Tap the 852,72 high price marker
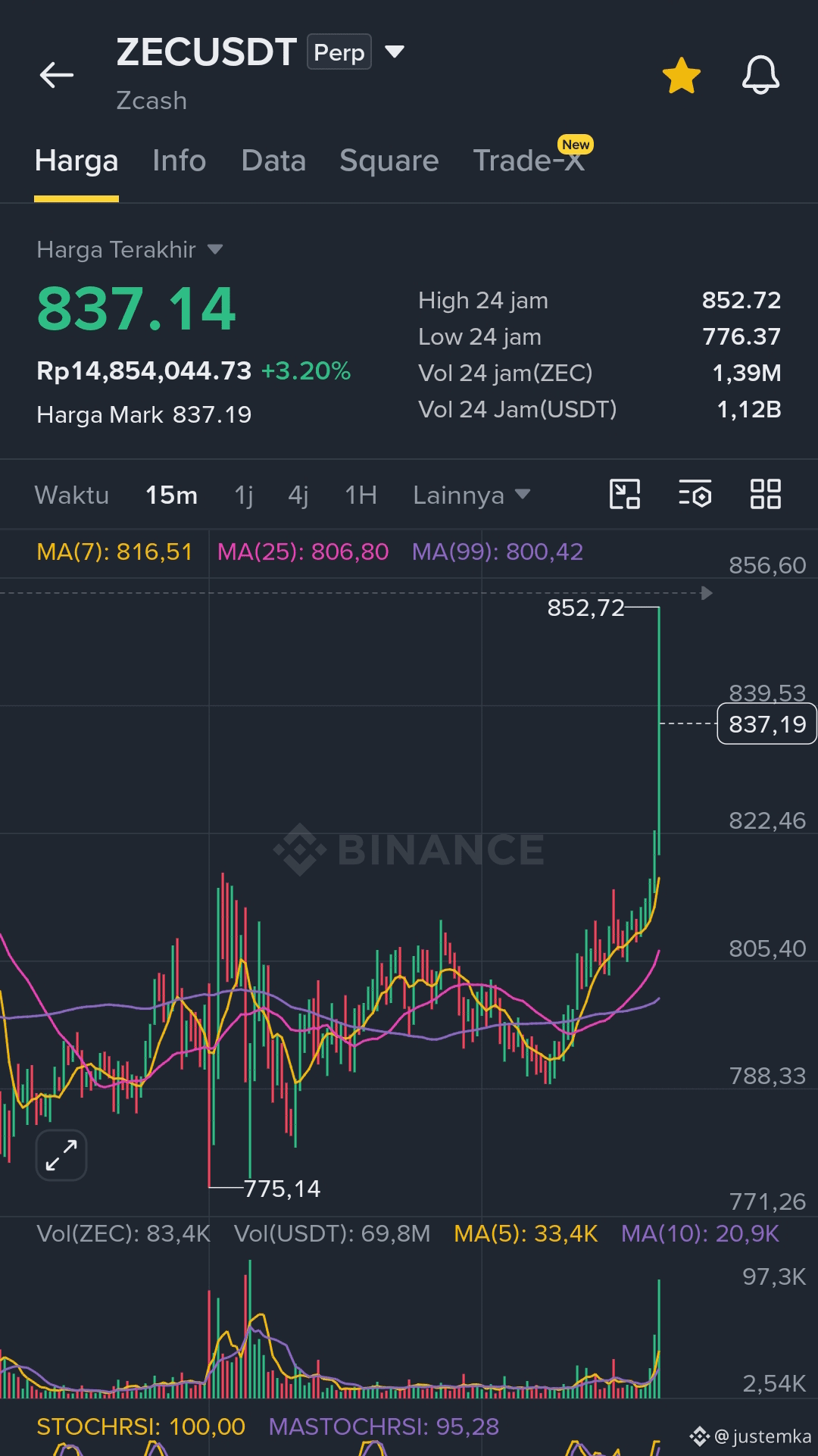The image size is (818, 1456). [585, 608]
